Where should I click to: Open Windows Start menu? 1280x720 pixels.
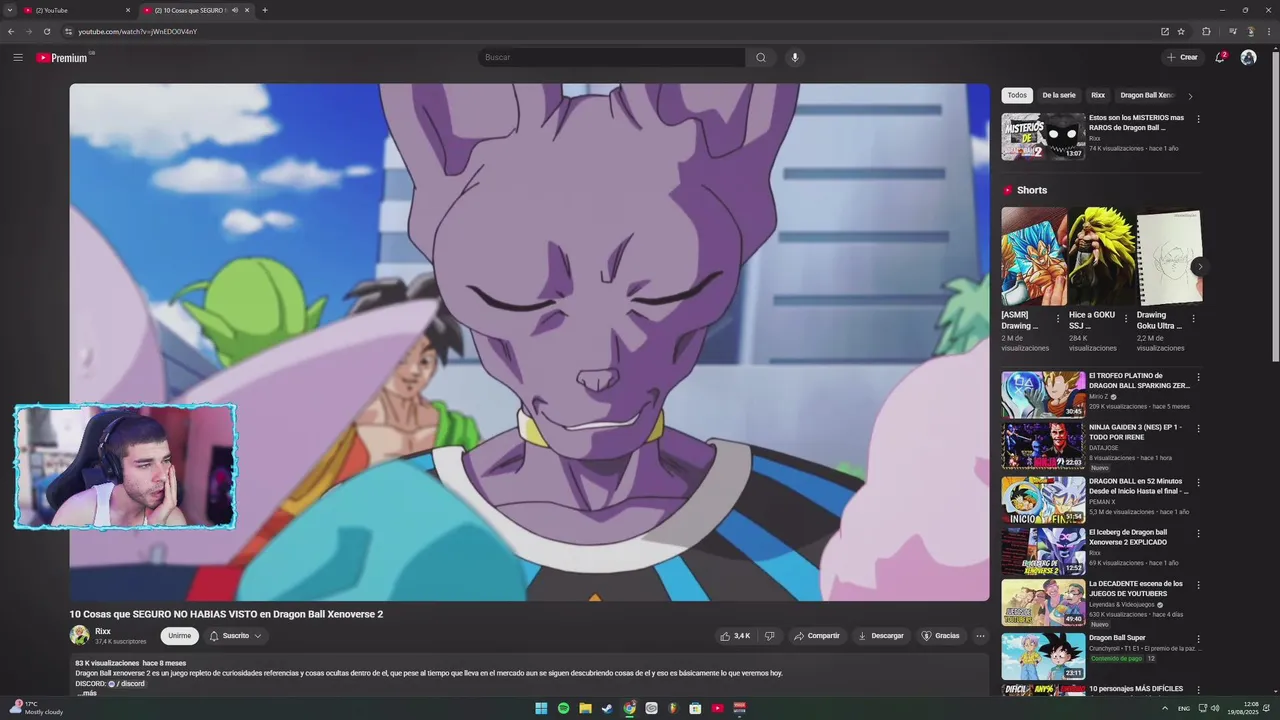click(541, 708)
